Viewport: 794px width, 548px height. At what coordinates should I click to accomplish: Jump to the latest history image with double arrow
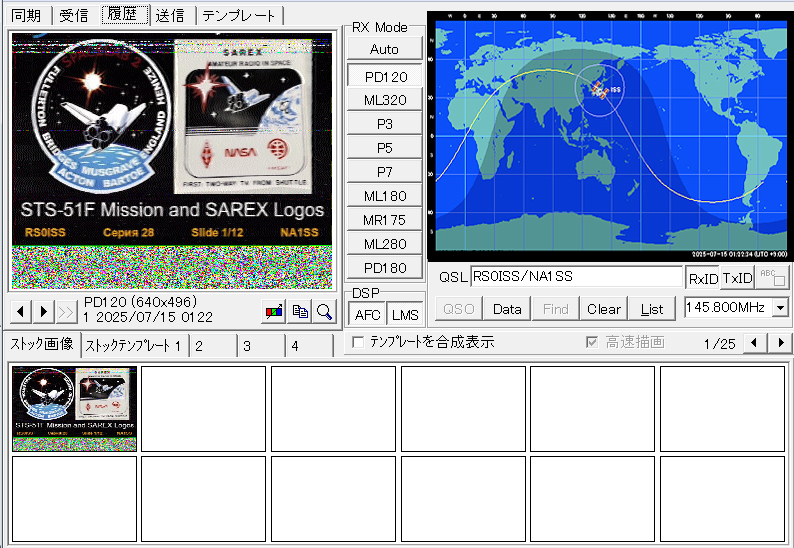[x=66, y=311]
